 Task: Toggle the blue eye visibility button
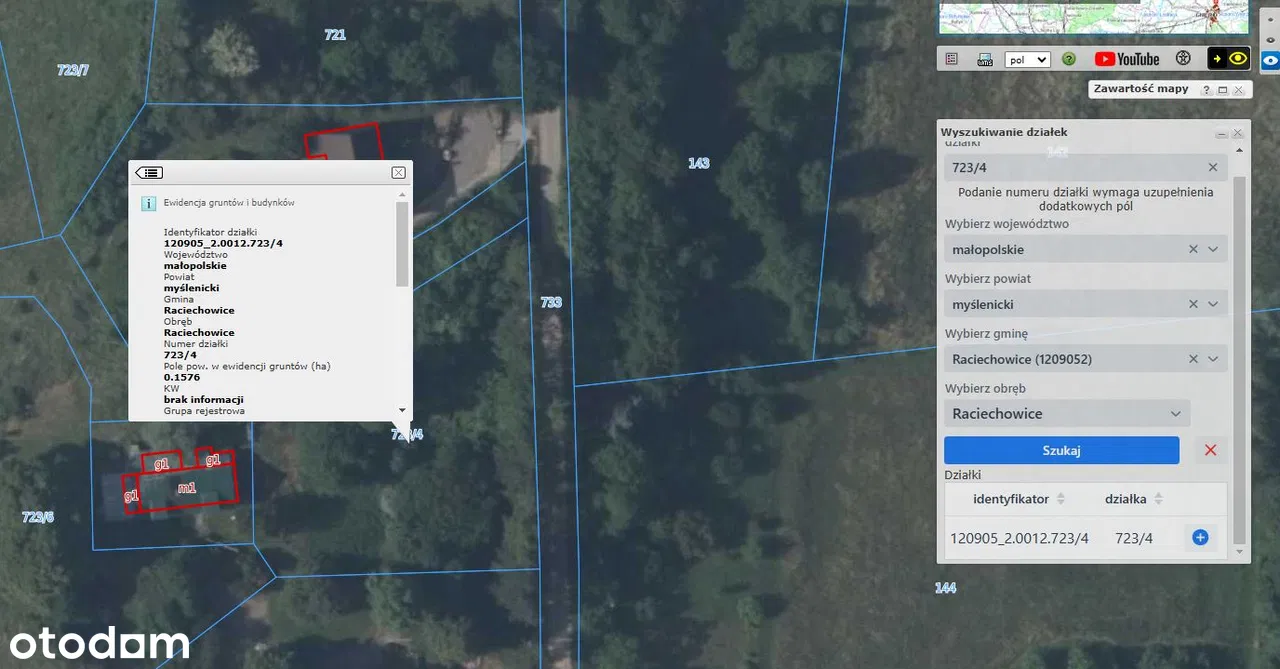pyautogui.click(x=1270, y=59)
